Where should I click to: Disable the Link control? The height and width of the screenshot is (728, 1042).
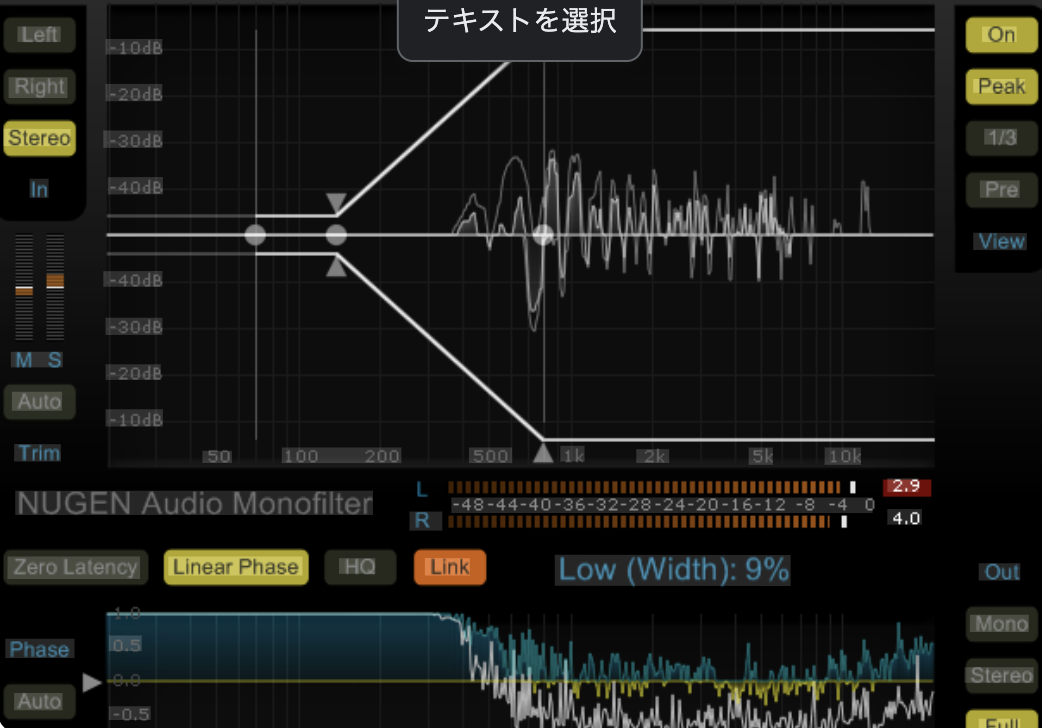[x=449, y=567]
